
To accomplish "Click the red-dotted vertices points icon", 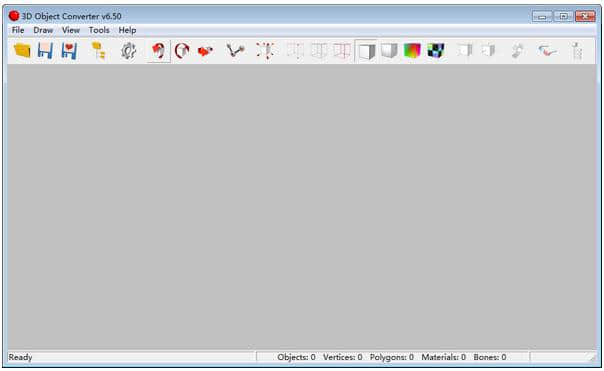I will tap(265, 50).
